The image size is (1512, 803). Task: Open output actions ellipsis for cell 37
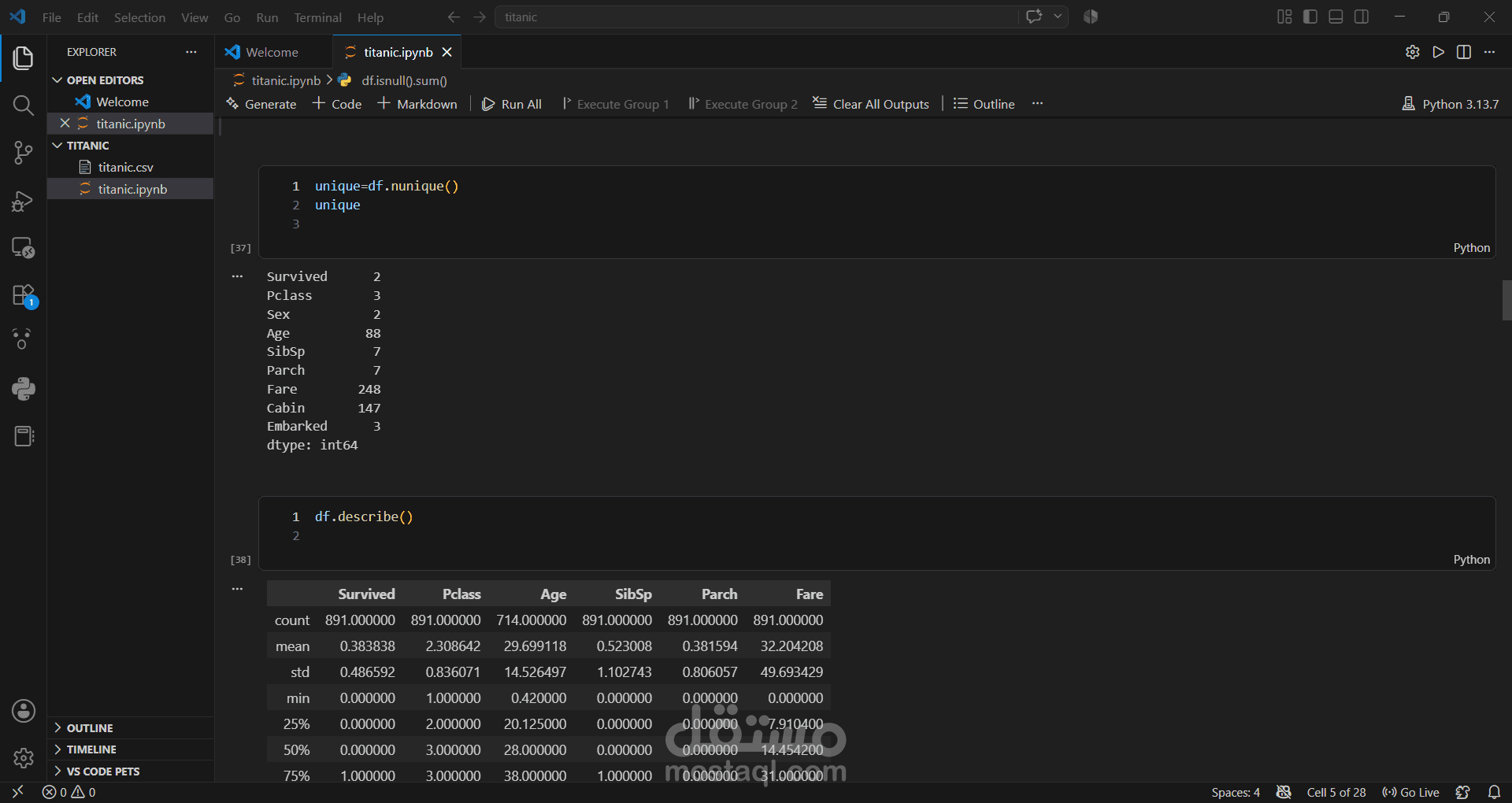tap(237, 276)
